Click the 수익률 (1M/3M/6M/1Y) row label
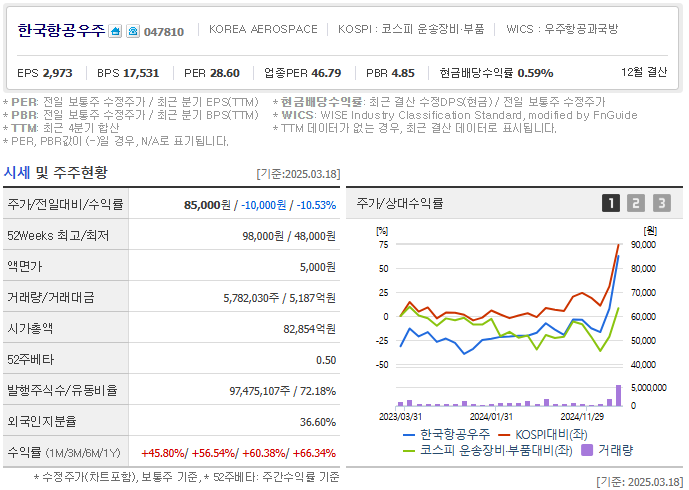The width and height of the screenshot is (689, 490). point(64,452)
